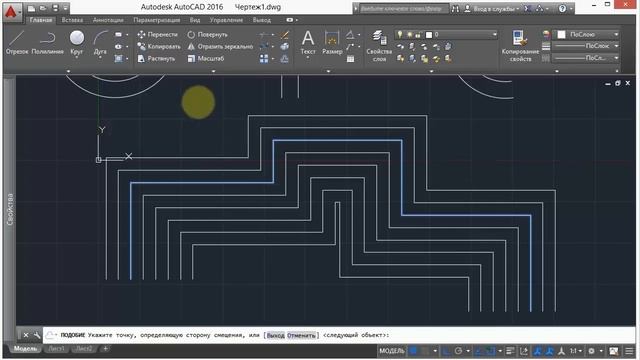Toggle the layer on/off lightbulb icon
640x360 pixels.
click(400, 35)
